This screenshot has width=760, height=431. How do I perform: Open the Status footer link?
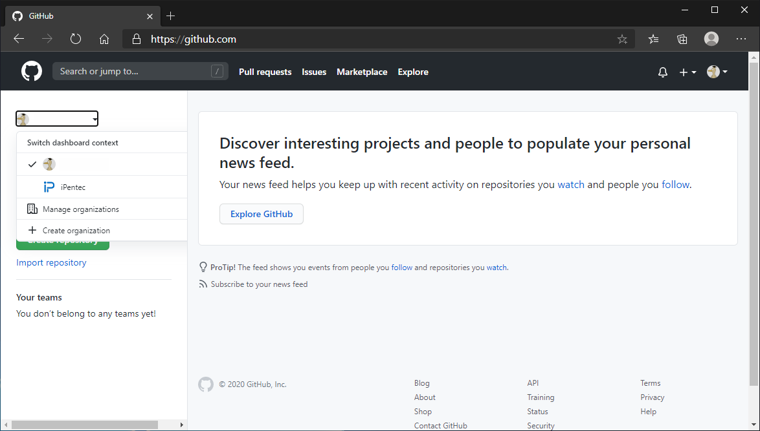point(538,411)
